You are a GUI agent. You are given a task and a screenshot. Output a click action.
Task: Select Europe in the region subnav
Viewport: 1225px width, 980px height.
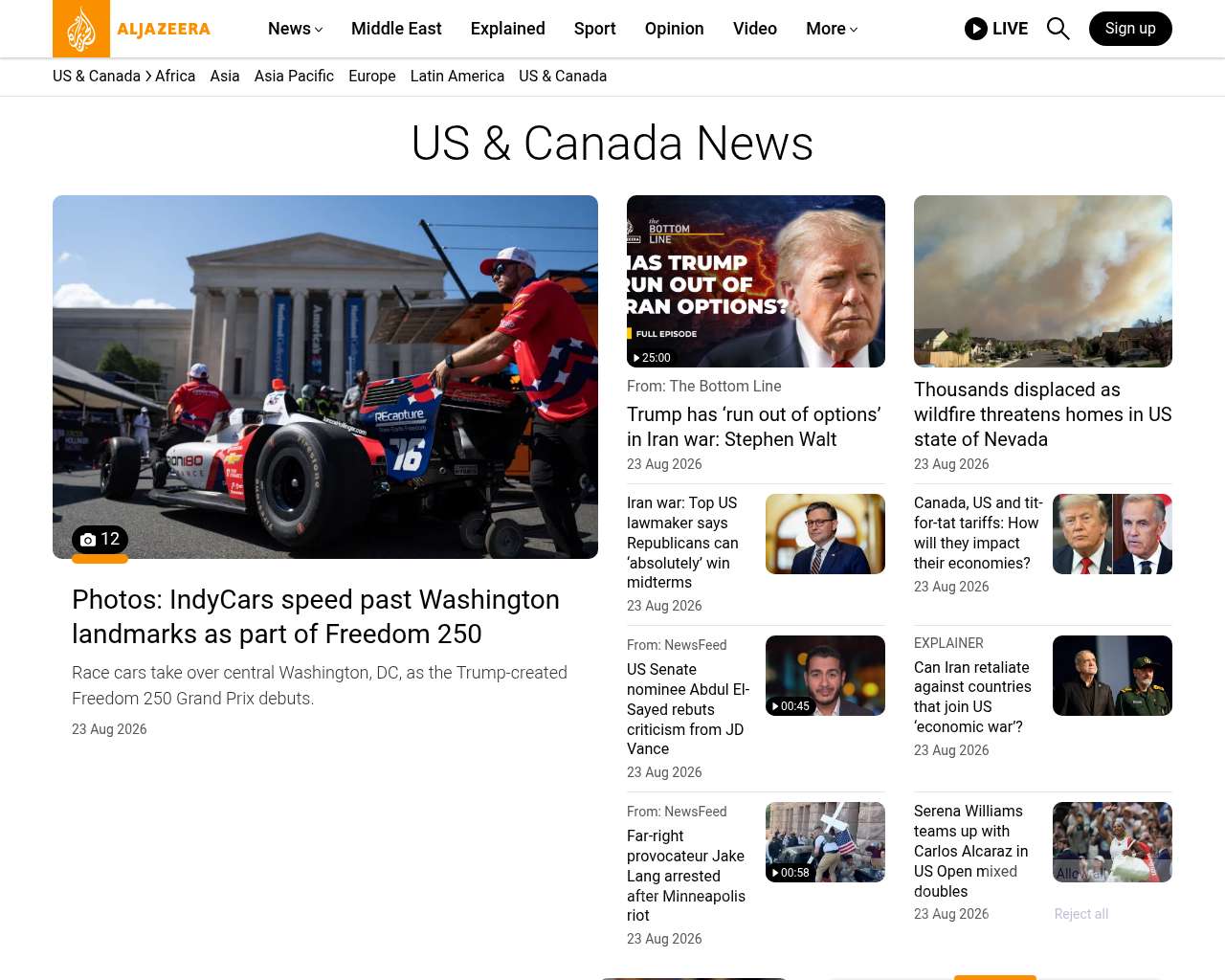(372, 77)
